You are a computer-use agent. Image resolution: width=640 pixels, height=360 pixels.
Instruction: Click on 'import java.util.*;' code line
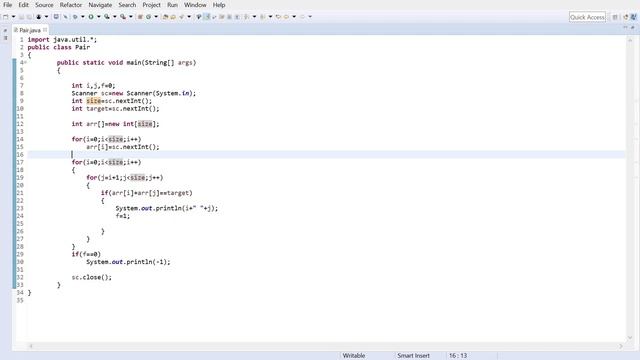(x=62, y=40)
